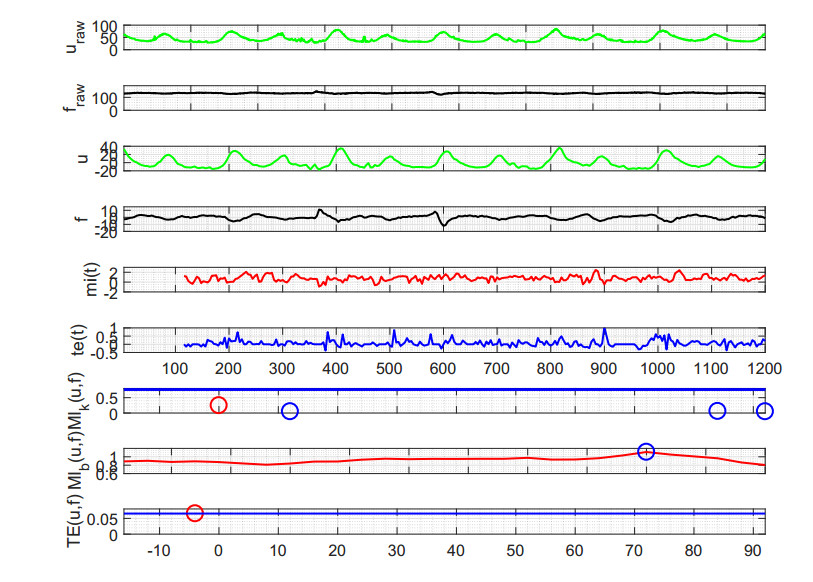The width and height of the screenshot is (813, 582).
Task: Click the leftmost blue circle in MI_k plot
Action: click(x=290, y=411)
